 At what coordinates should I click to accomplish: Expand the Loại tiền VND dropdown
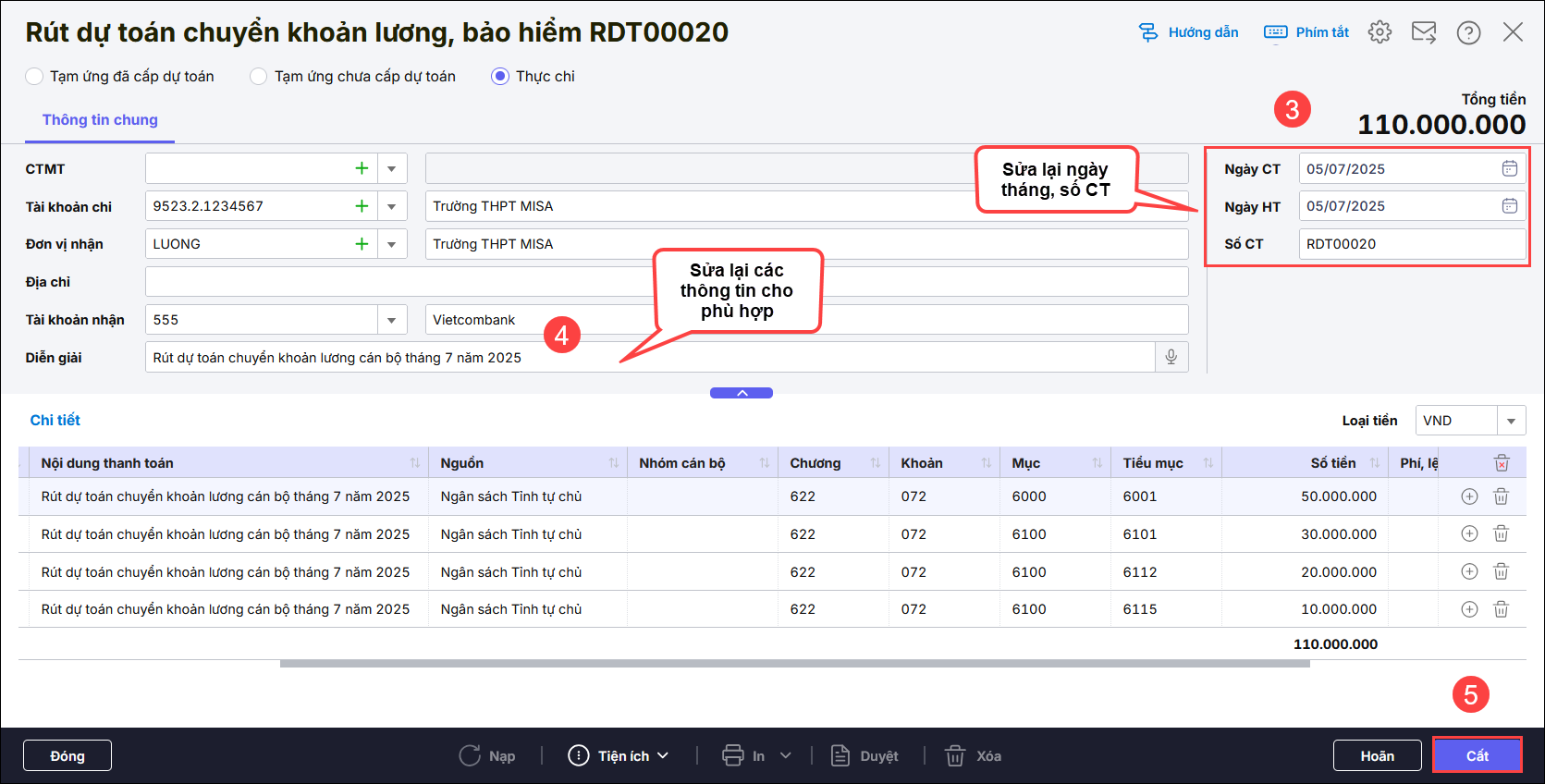1511,421
